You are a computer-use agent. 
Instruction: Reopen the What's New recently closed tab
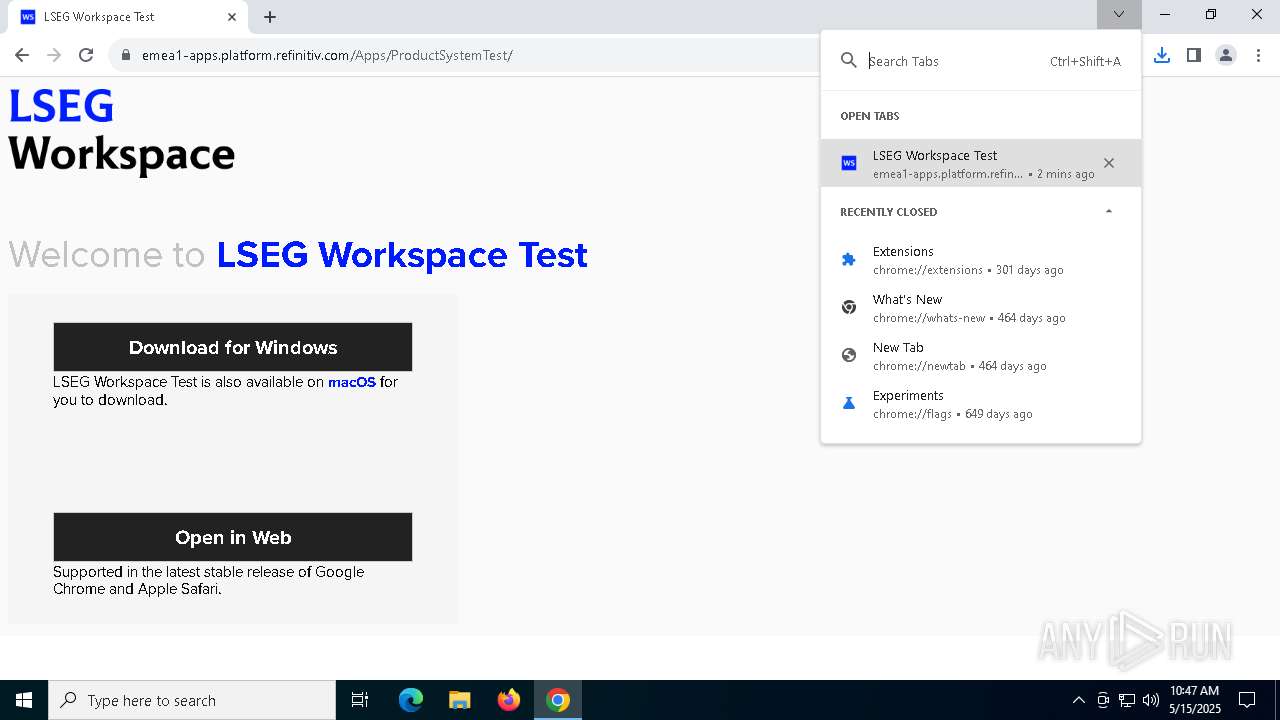(x=980, y=308)
